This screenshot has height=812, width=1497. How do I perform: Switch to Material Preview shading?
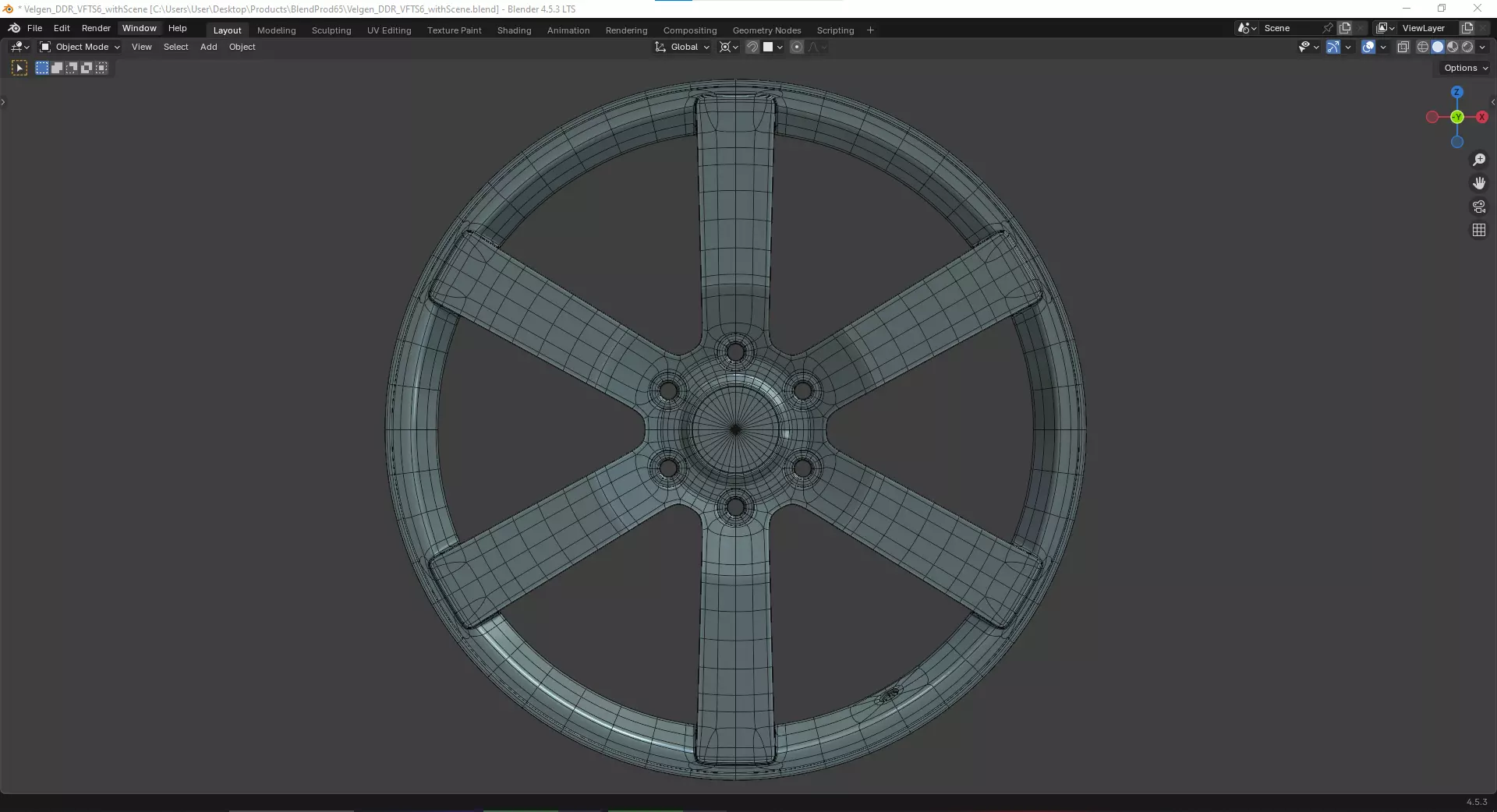click(1453, 47)
